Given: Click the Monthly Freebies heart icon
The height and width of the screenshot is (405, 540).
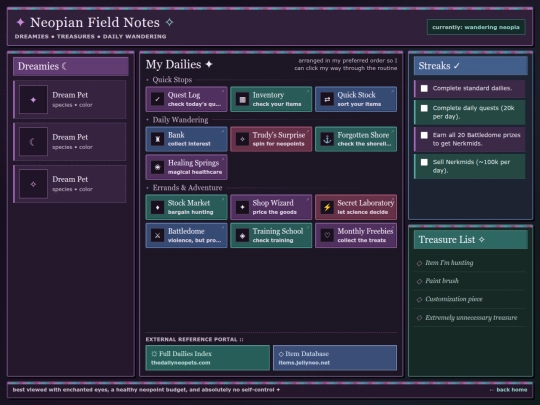Looking at the screenshot, I should (x=327, y=236).
